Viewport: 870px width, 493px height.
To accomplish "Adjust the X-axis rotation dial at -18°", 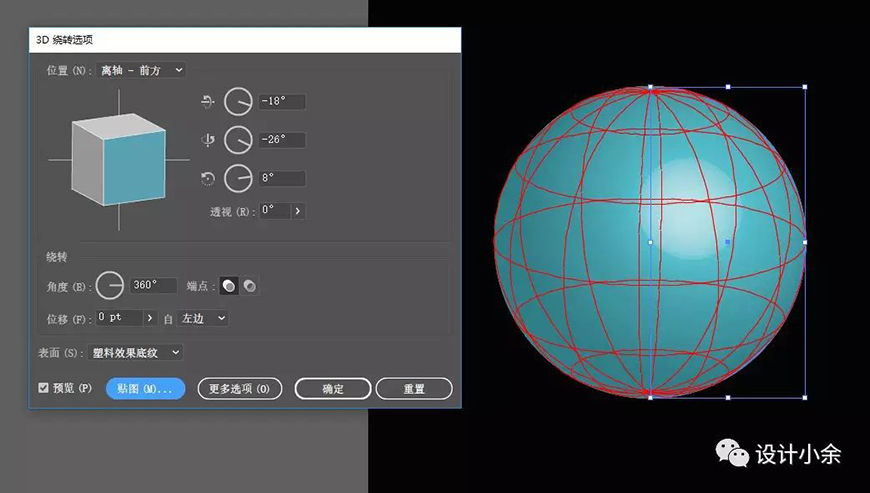I will click(238, 101).
